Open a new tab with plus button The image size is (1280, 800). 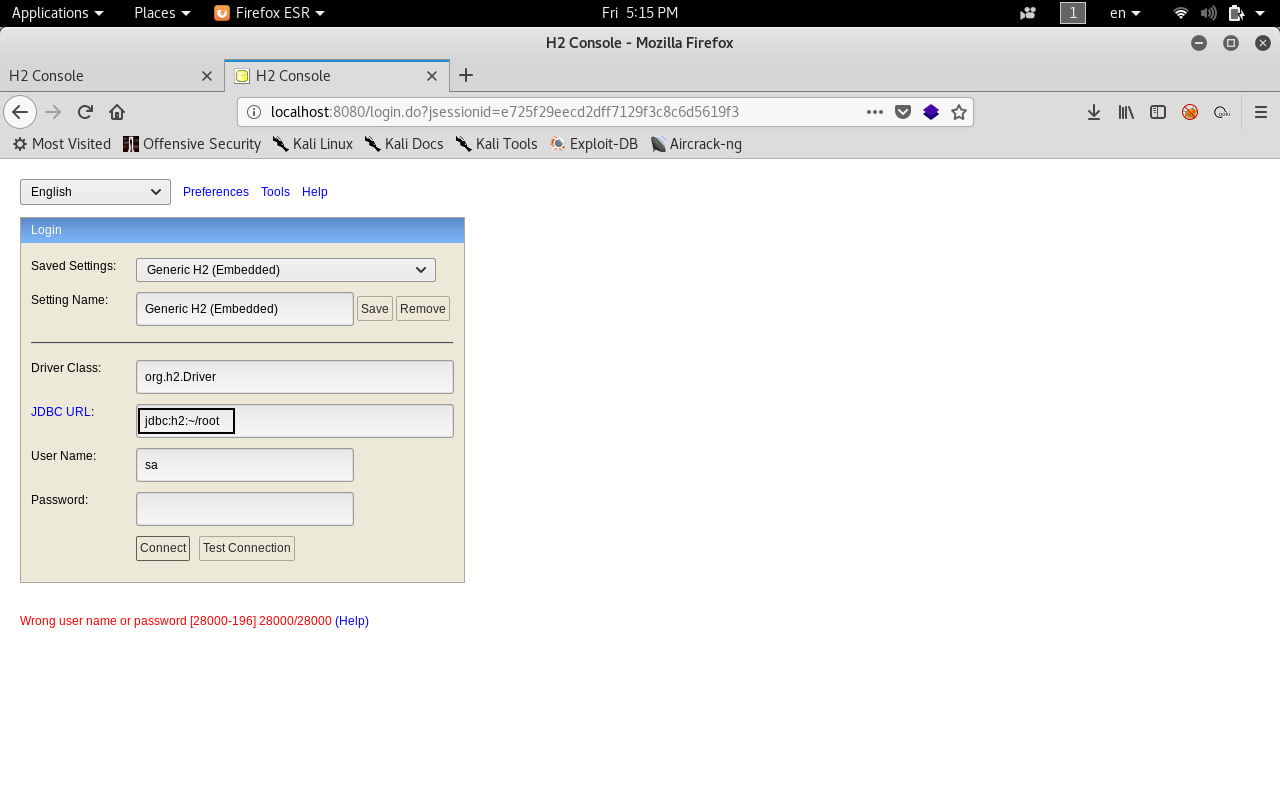[x=466, y=76]
